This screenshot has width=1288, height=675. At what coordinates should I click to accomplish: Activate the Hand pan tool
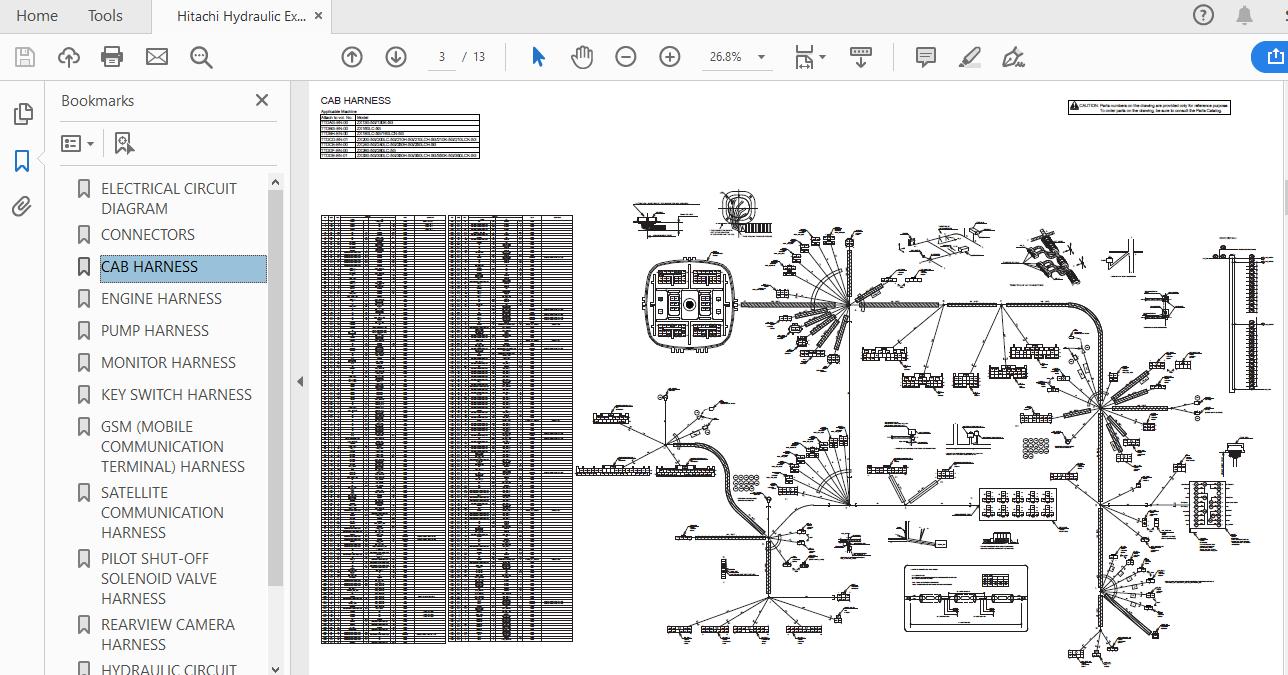[x=582, y=57]
